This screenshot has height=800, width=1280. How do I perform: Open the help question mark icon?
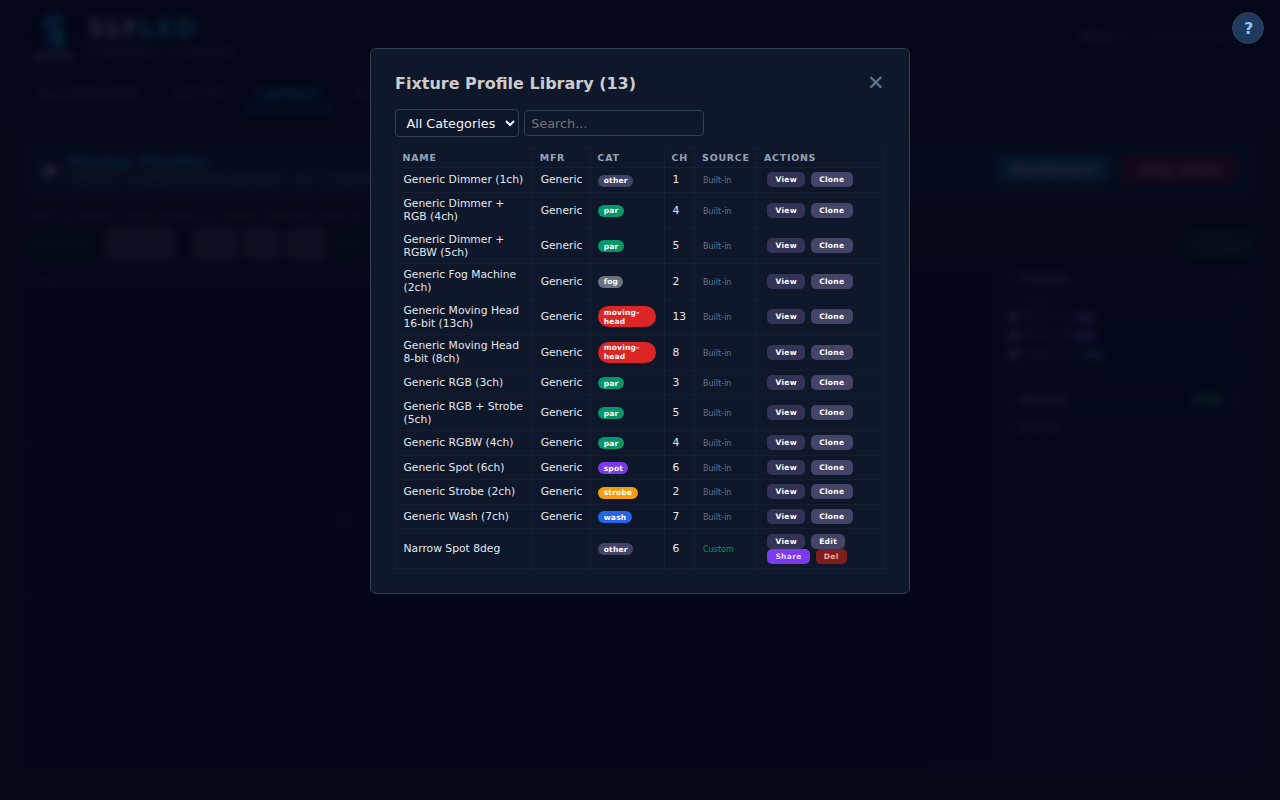pos(1247,28)
